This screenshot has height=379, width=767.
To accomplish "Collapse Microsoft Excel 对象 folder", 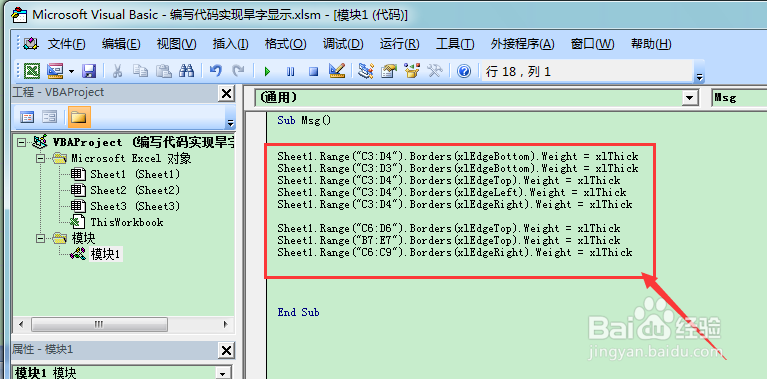I will 42,158.
